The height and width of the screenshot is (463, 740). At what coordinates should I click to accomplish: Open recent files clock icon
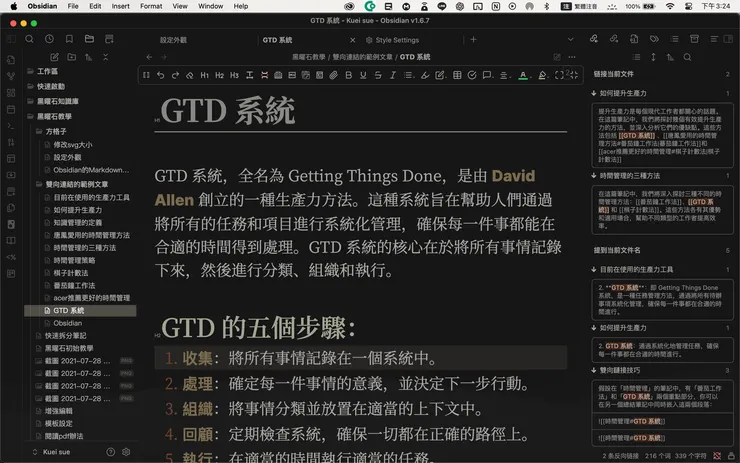coord(49,39)
